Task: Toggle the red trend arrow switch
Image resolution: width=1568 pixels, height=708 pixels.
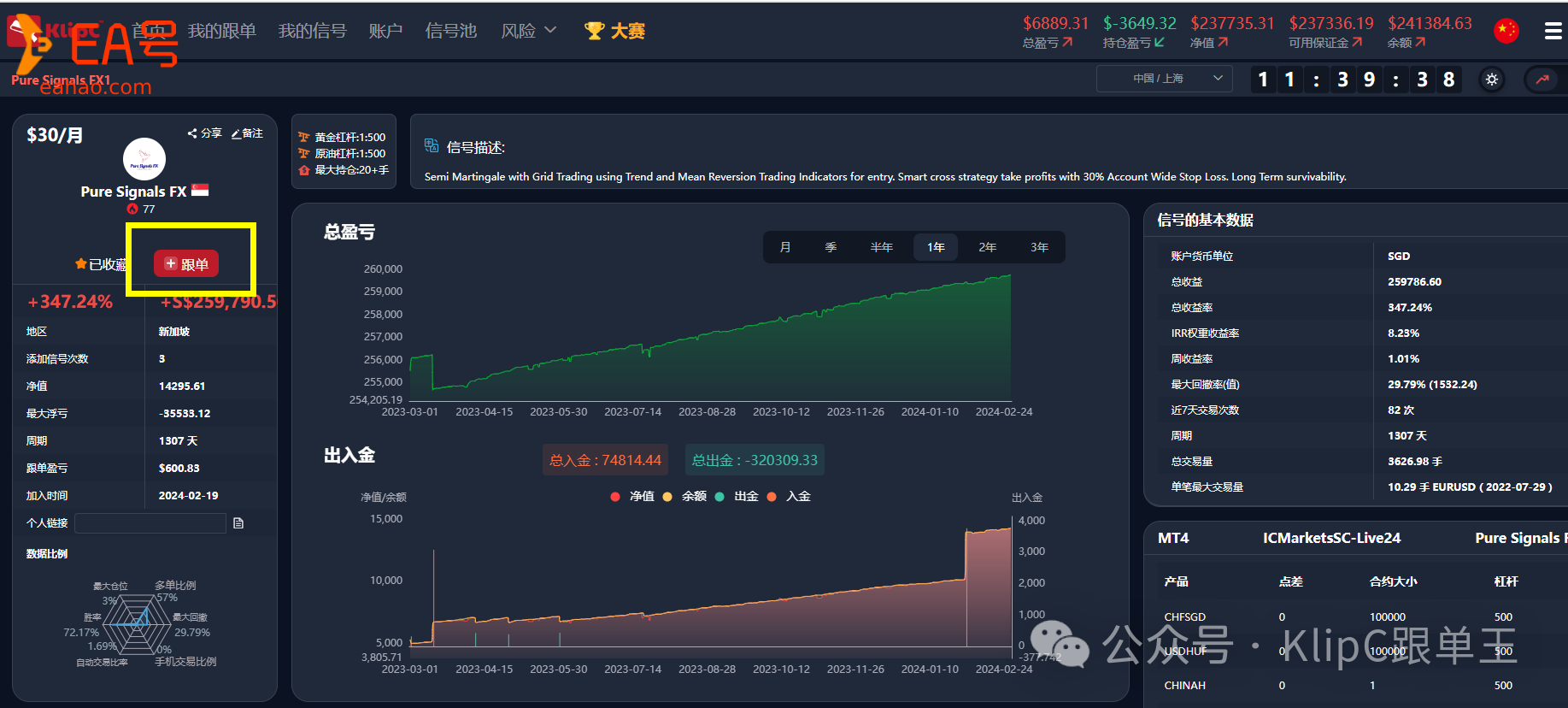Action: click(1542, 80)
